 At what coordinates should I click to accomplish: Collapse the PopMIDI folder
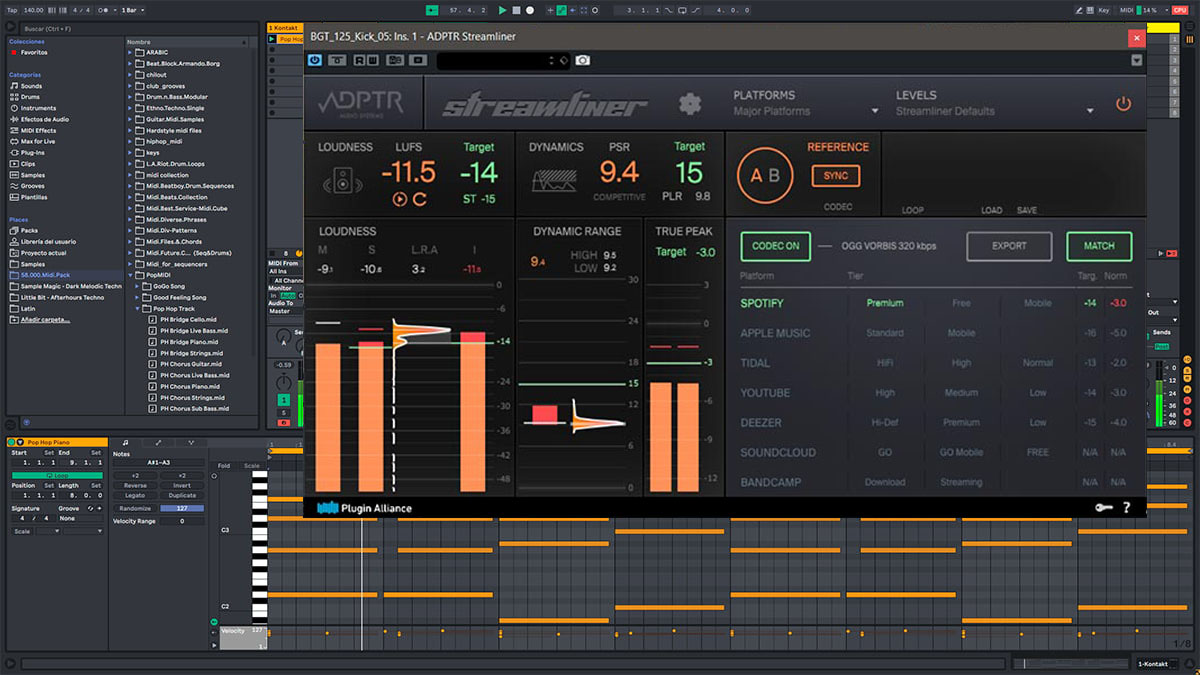(x=131, y=275)
